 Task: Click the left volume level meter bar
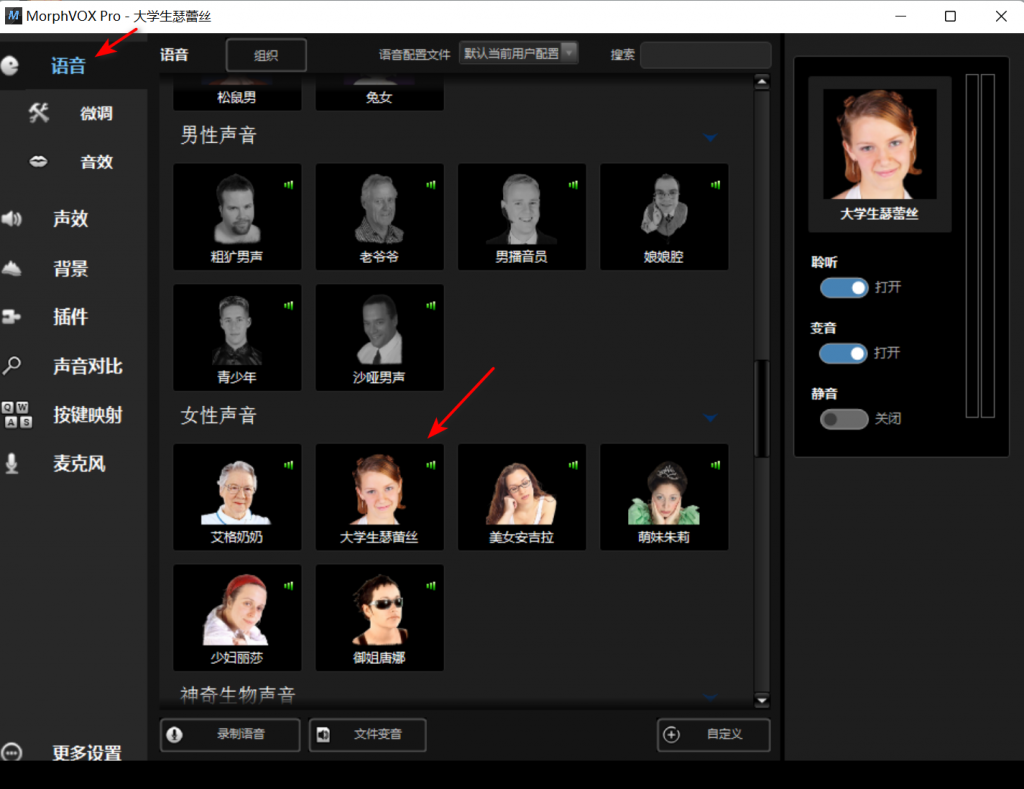tap(972, 246)
